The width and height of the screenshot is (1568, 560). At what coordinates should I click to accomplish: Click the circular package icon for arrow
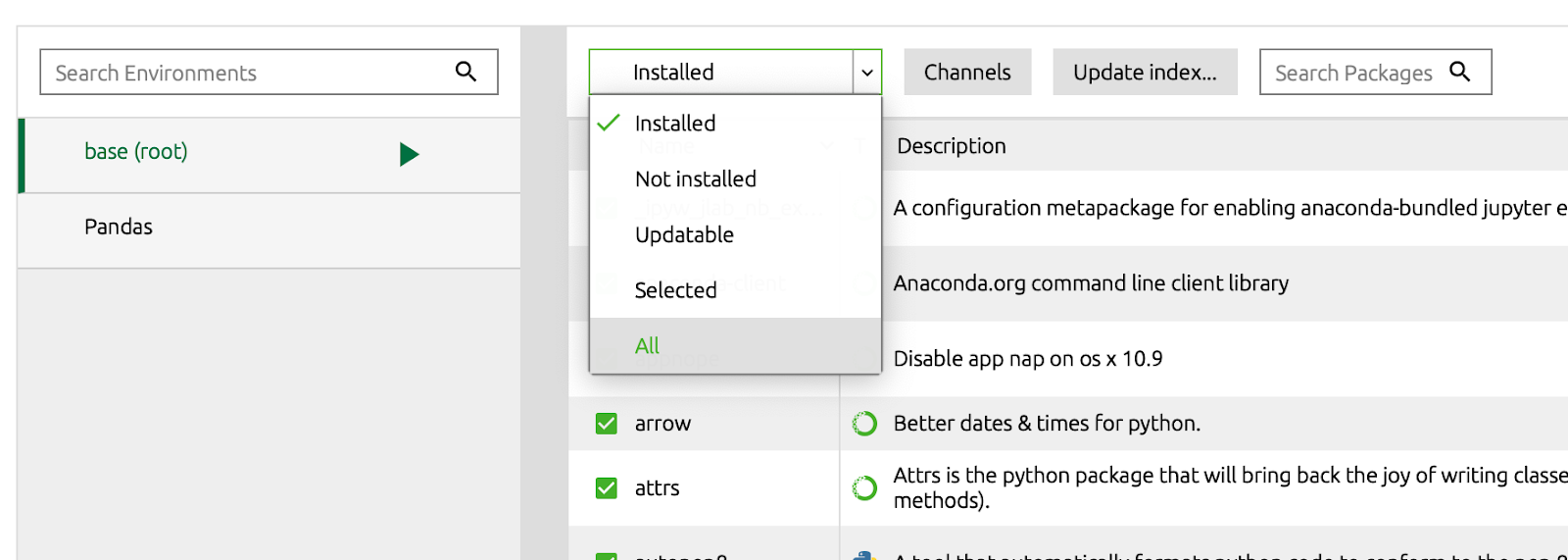coord(864,424)
